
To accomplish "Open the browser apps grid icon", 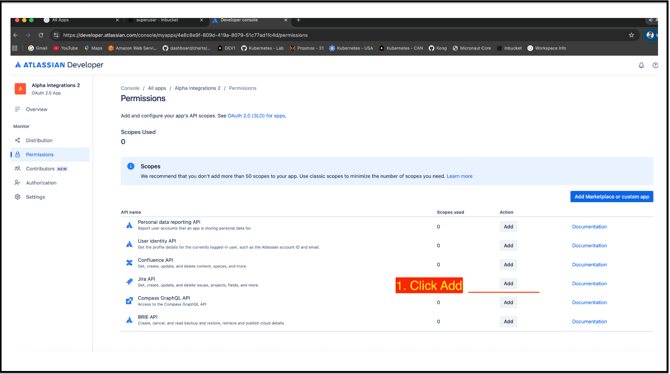I will [15, 48].
